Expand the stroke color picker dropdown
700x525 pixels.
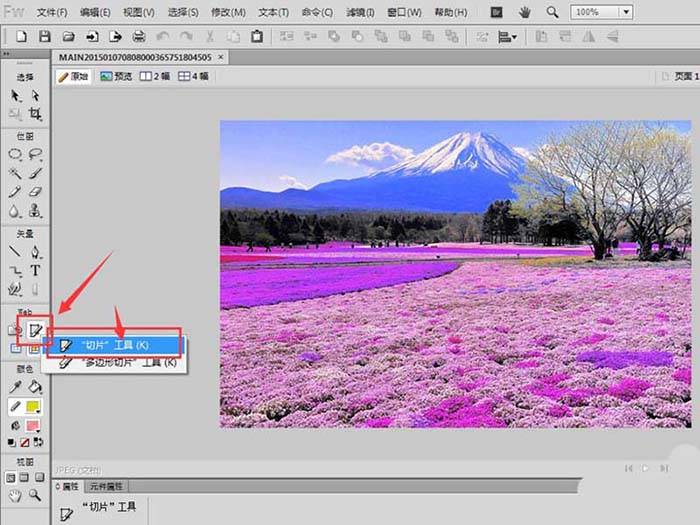[x=36, y=407]
